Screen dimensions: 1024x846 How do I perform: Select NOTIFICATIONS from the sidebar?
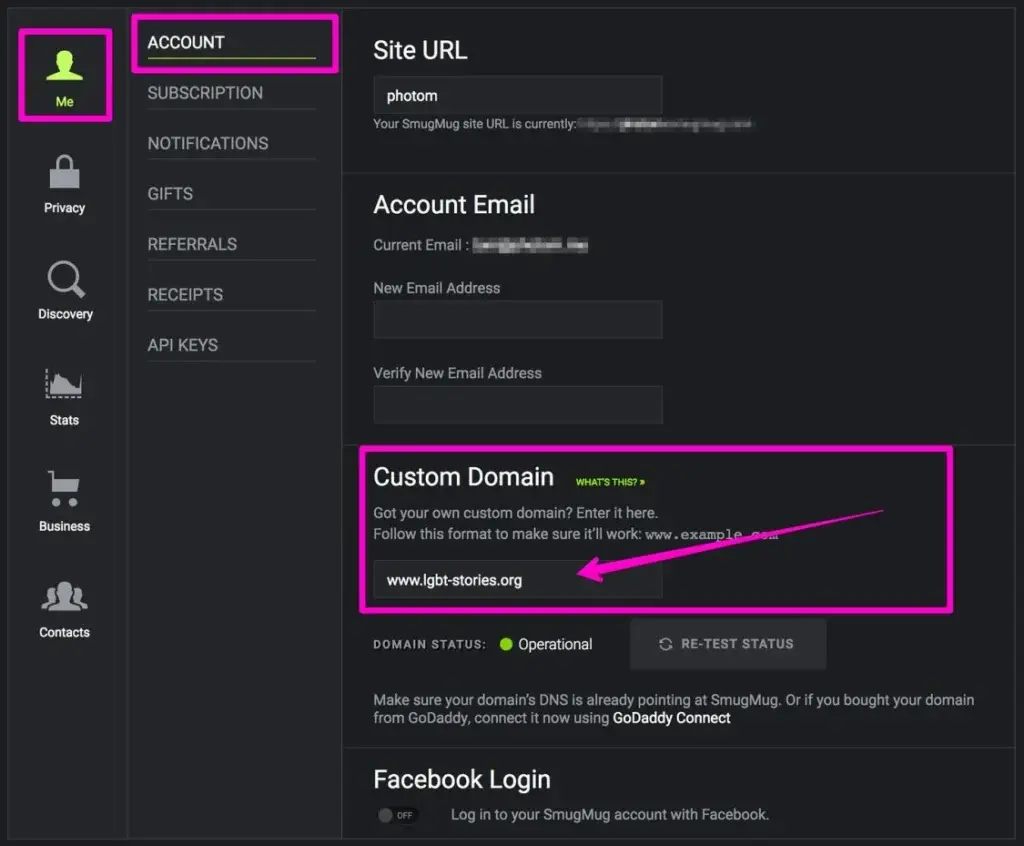click(x=207, y=143)
